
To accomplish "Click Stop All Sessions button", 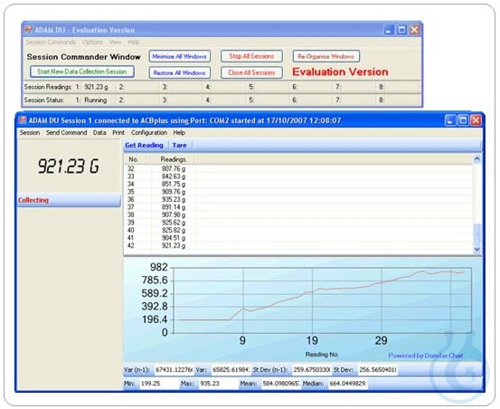I will 252,56.
